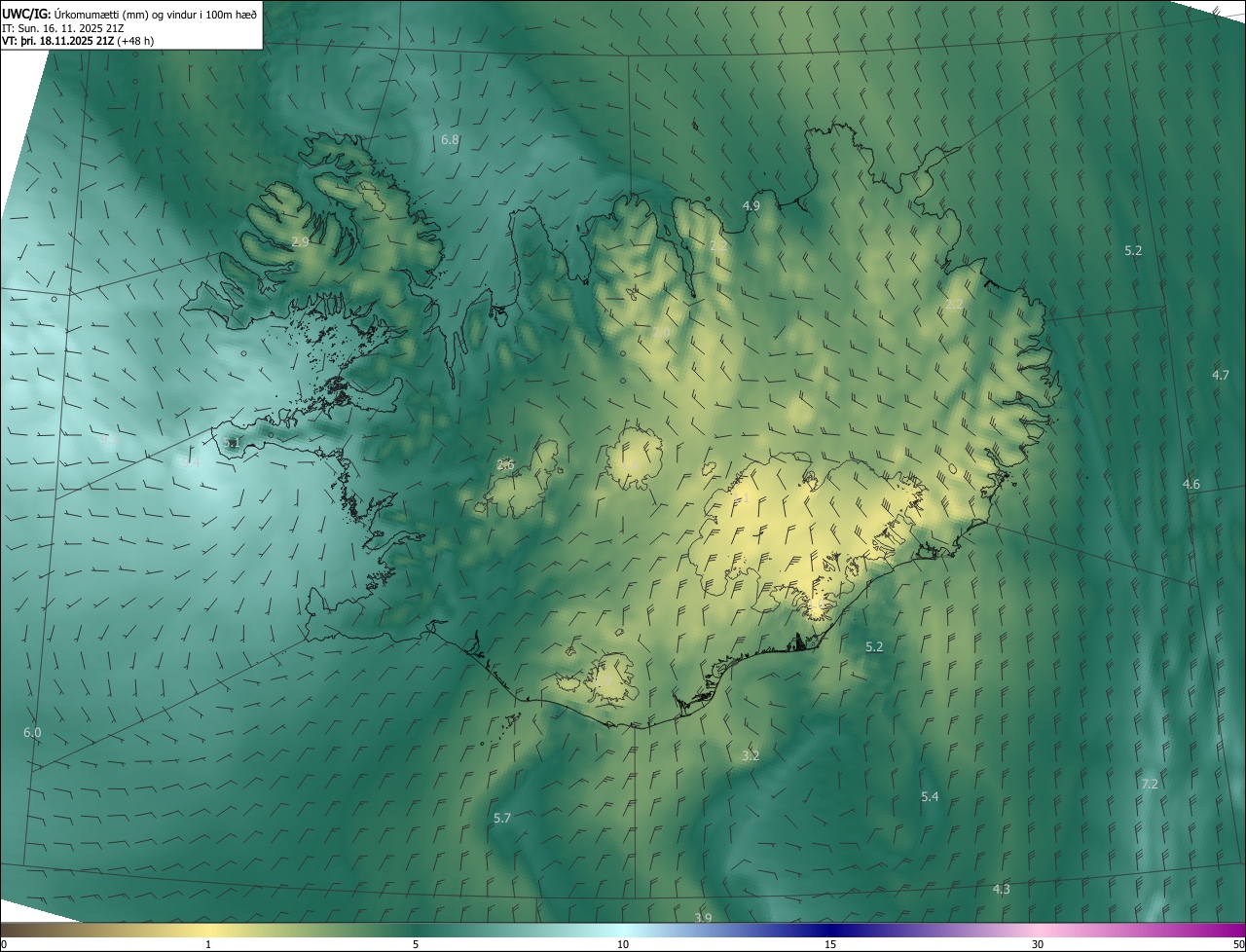Click the 6.0 value label on the map
The height and width of the screenshot is (952, 1246).
click(x=32, y=732)
